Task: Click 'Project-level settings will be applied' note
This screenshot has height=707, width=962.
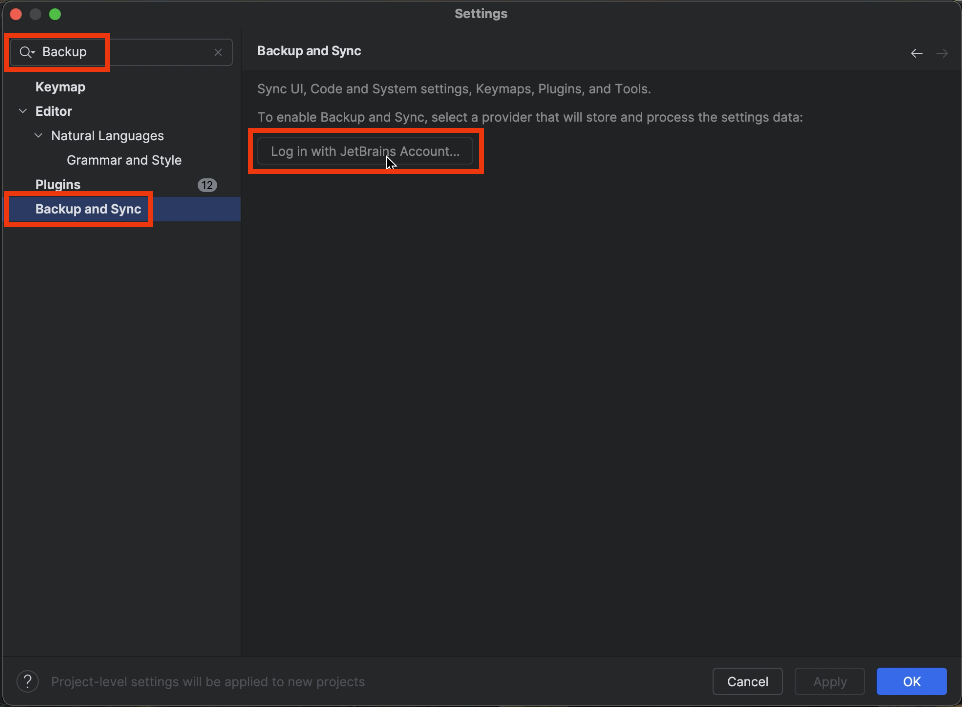Action: [x=208, y=682]
